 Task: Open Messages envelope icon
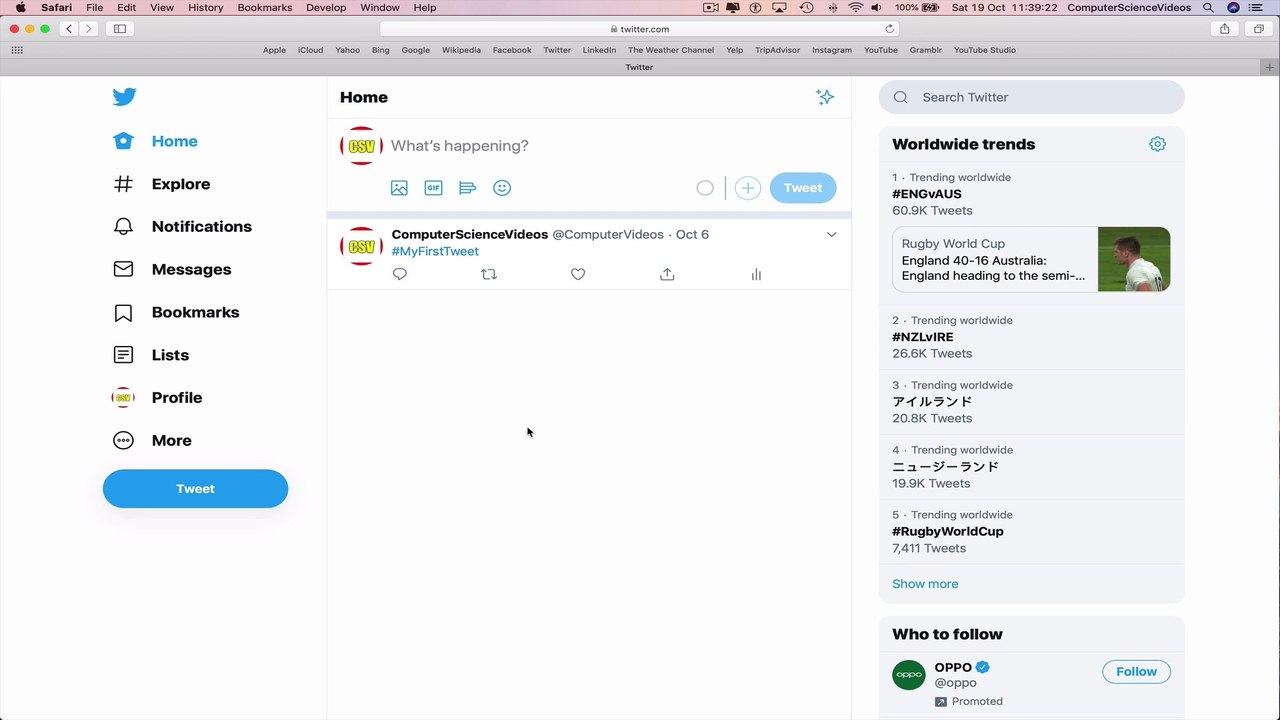(x=123, y=269)
